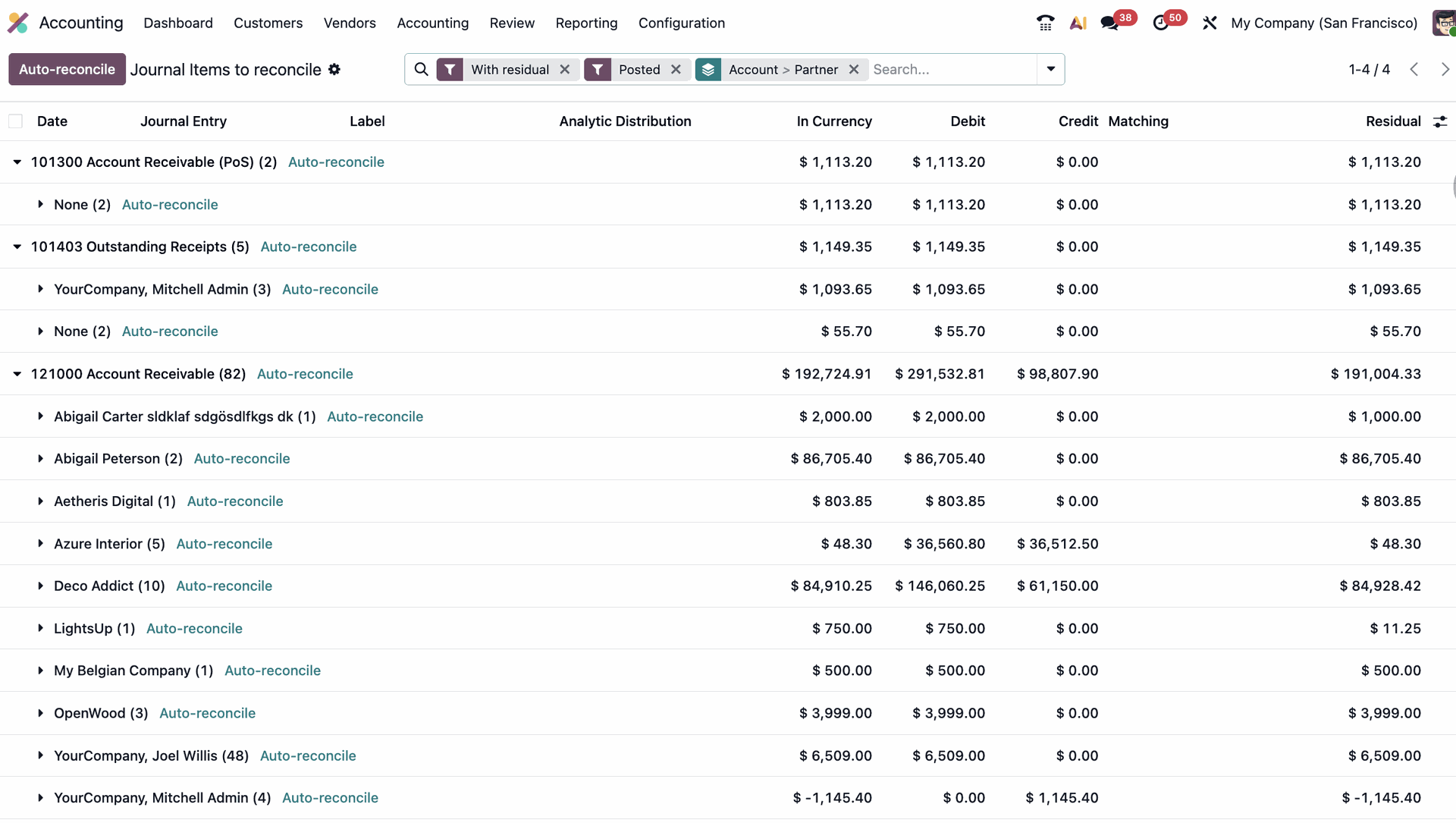Screen dimensions: 1456x823
Task: Open the Reporting menu
Action: (x=586, y=23)
